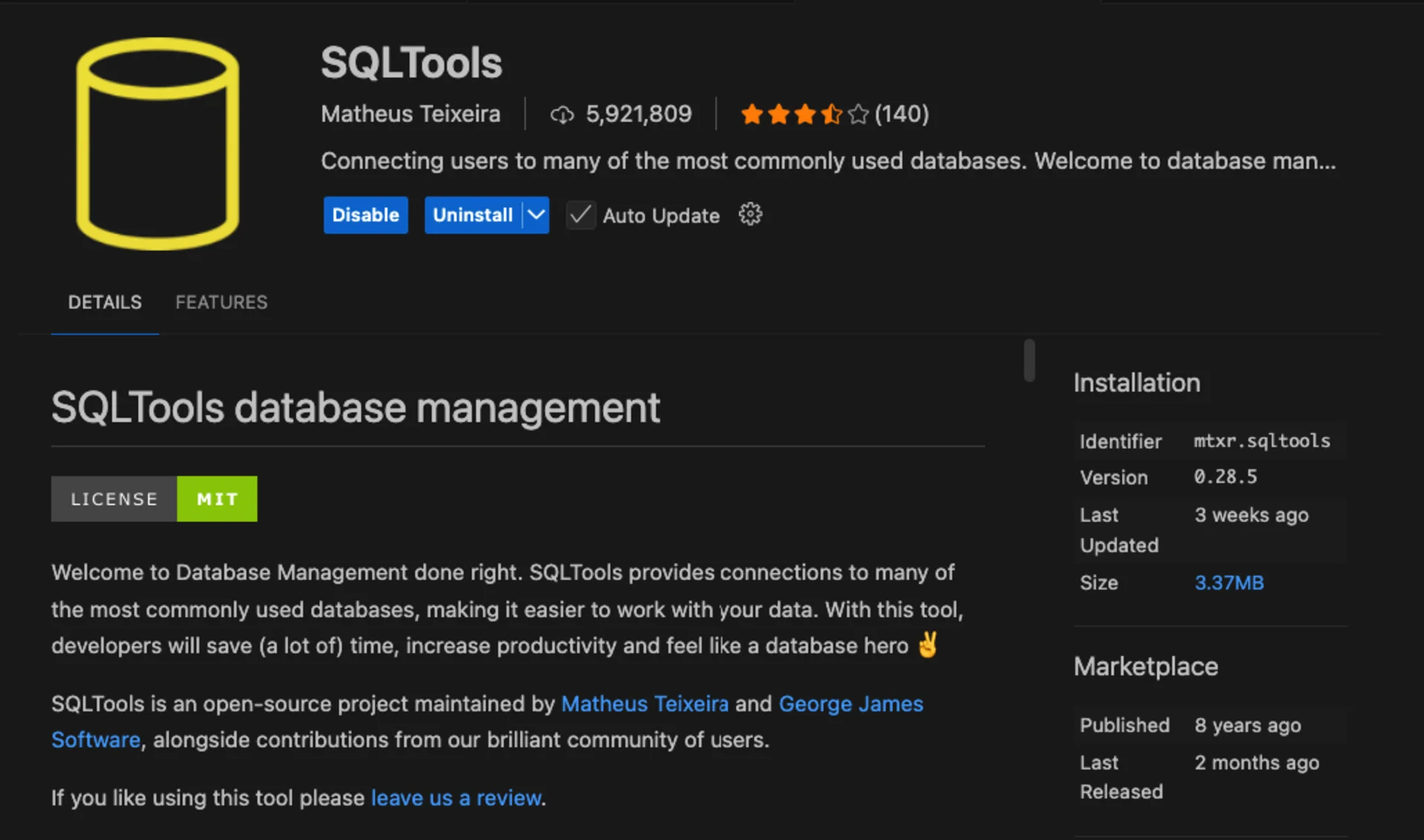1424x840 pixels.
Task: Click the truncated extension description text
Action: 828,160
